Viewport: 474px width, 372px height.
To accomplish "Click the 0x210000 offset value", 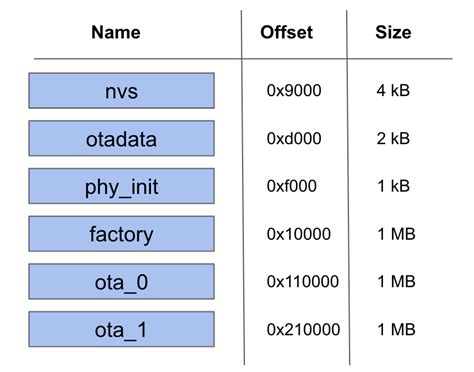I will coord(303,329).
